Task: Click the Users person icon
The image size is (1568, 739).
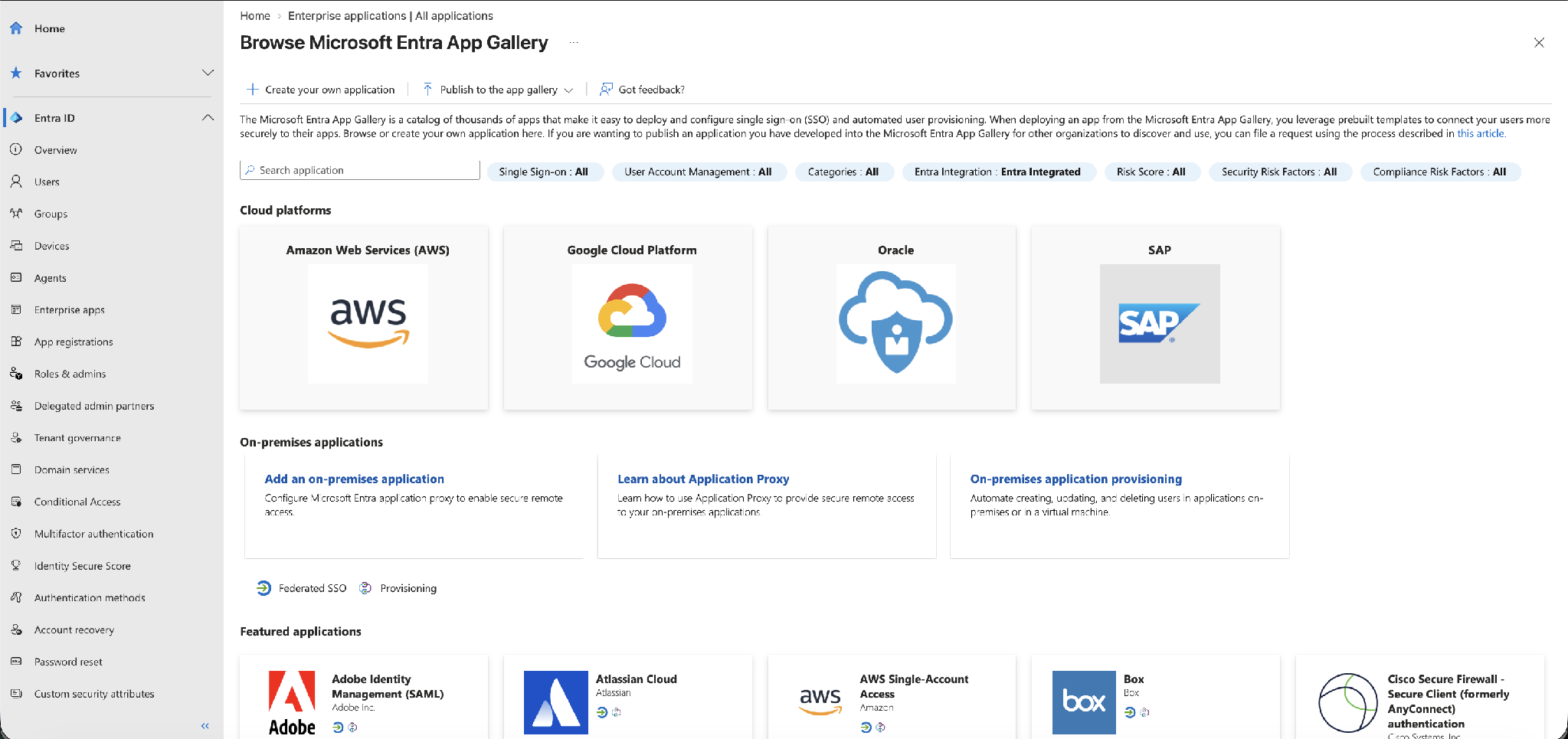Action: click(16, 181)
